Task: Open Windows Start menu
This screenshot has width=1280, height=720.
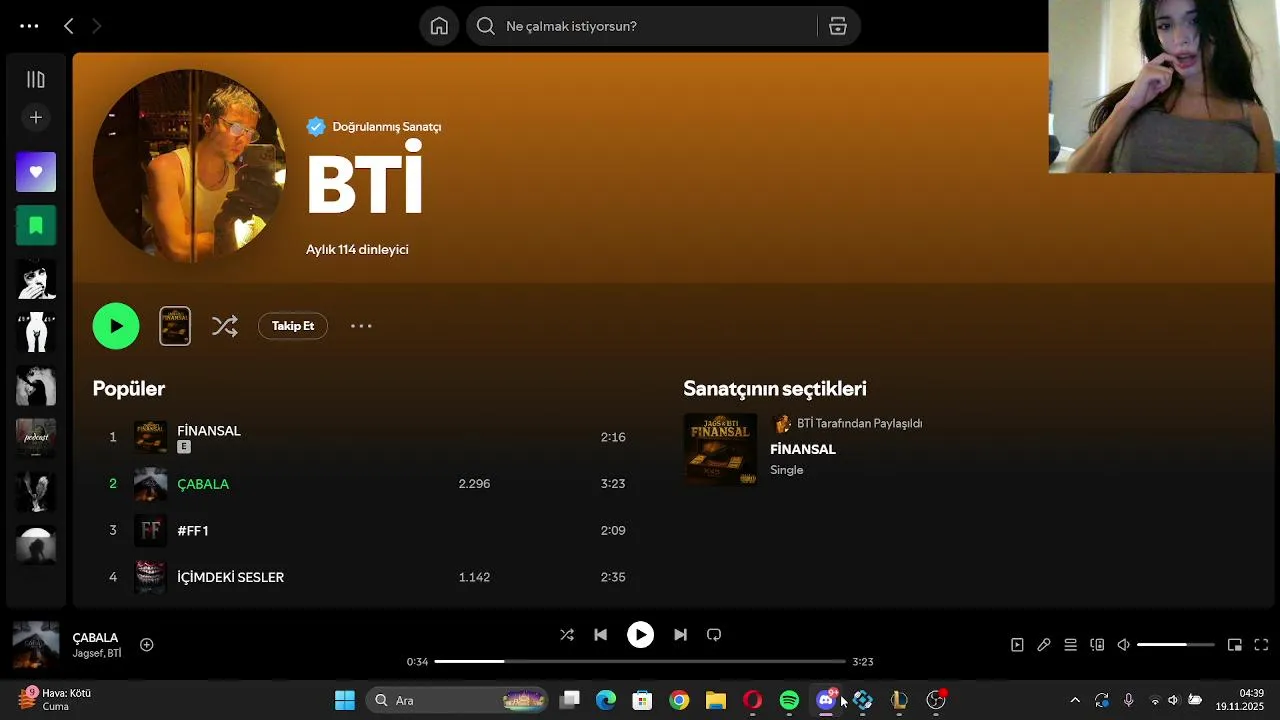Action: (x=345, y=700)
